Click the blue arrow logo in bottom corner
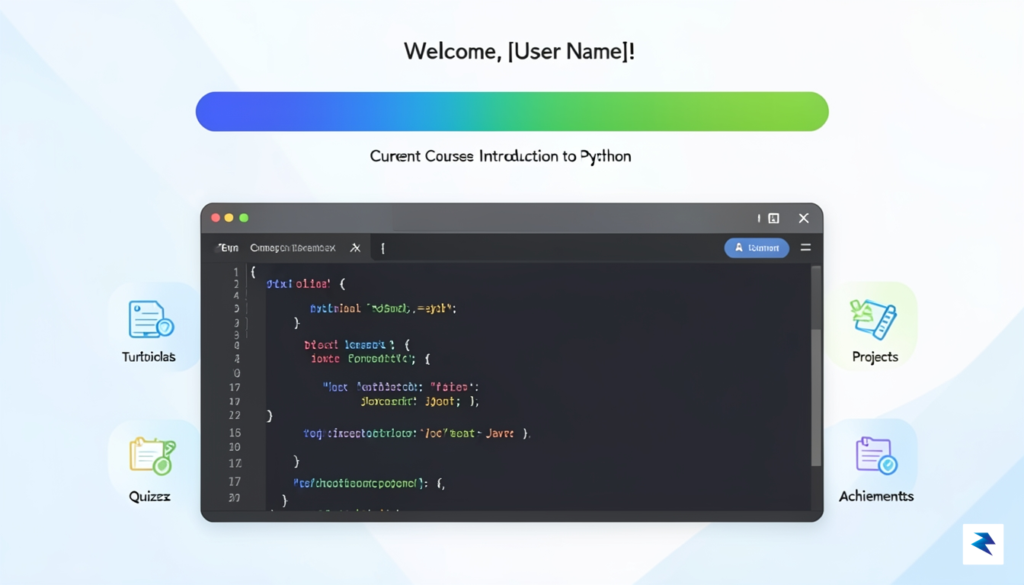Image resolution: width=1024 pixels, height=585 pixels. pos(982,543)
